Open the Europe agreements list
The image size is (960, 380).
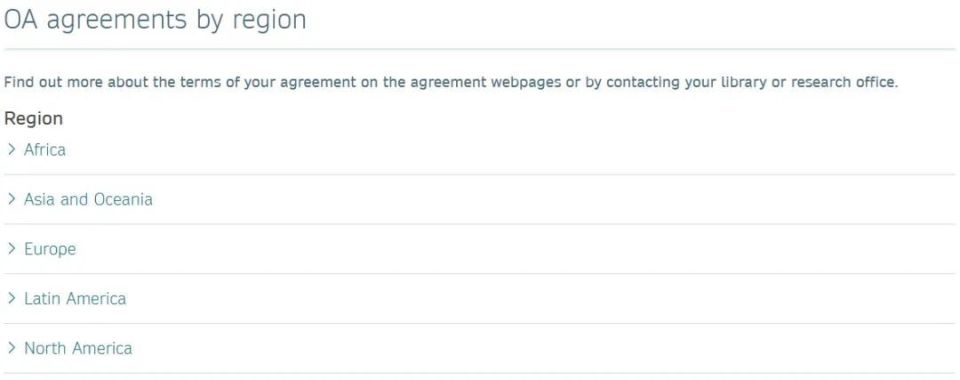[x=479, y=249]
